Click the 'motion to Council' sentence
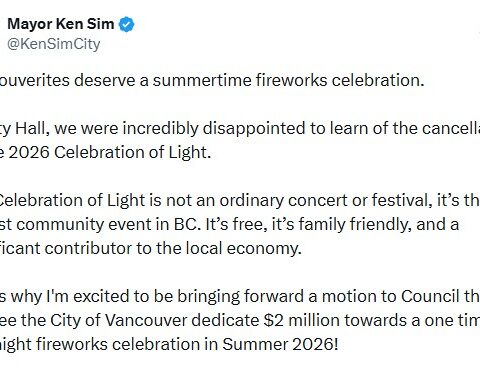 (x=240, y=296)
